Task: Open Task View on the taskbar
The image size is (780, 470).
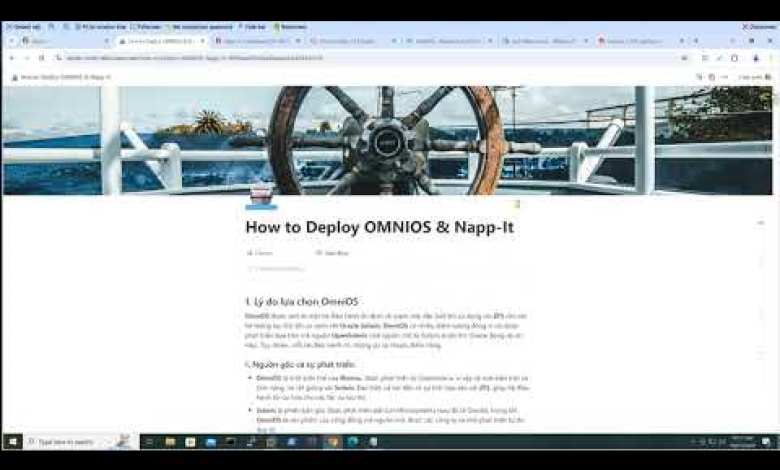Action: tap(149, 442)
